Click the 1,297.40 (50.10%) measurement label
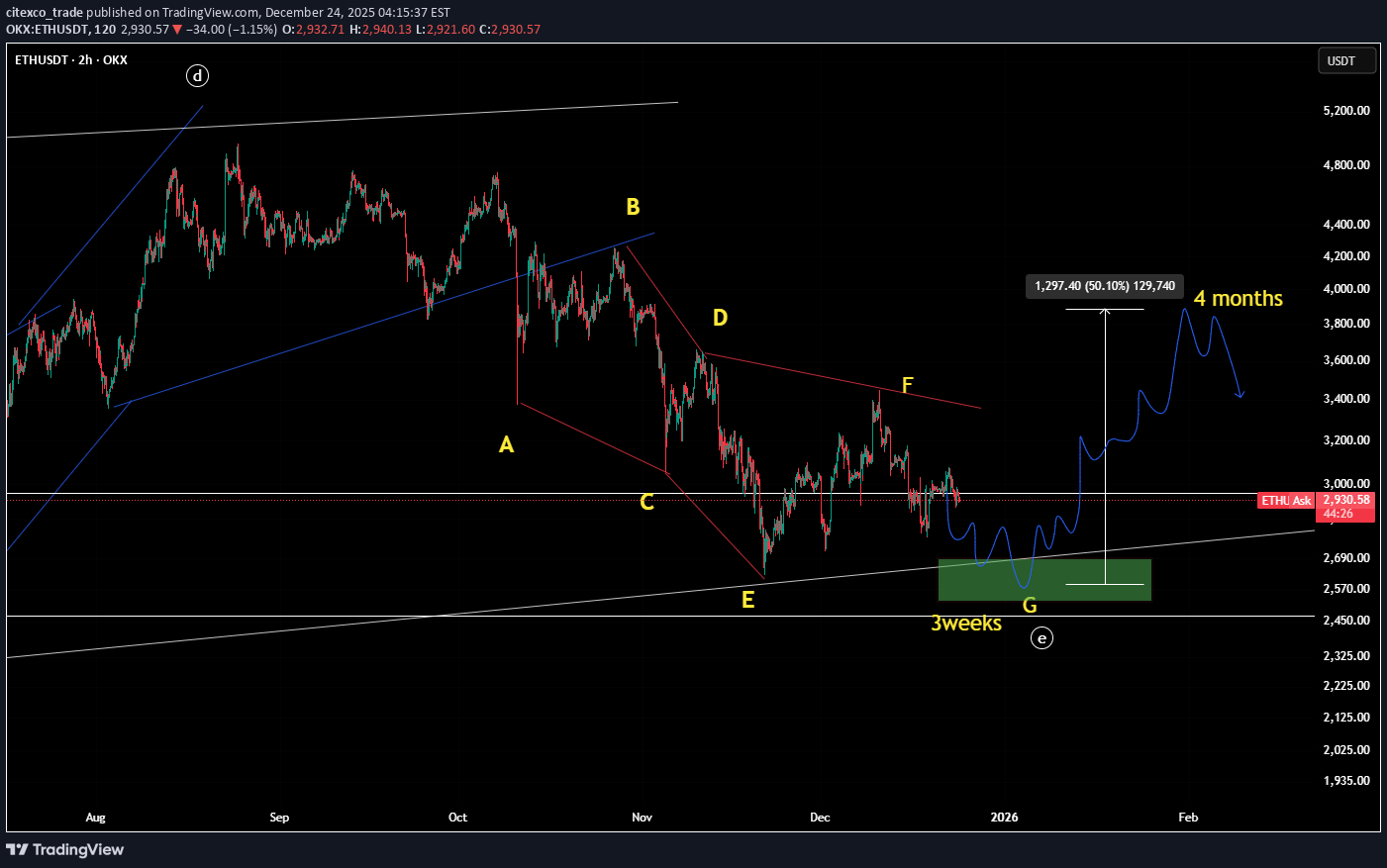Screen dimensions: 1387x868 click(1105, 286)
